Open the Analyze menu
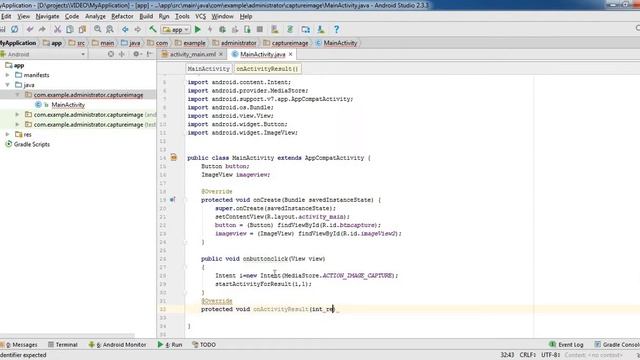The image size is (640, 360). (x=95, y=16)
